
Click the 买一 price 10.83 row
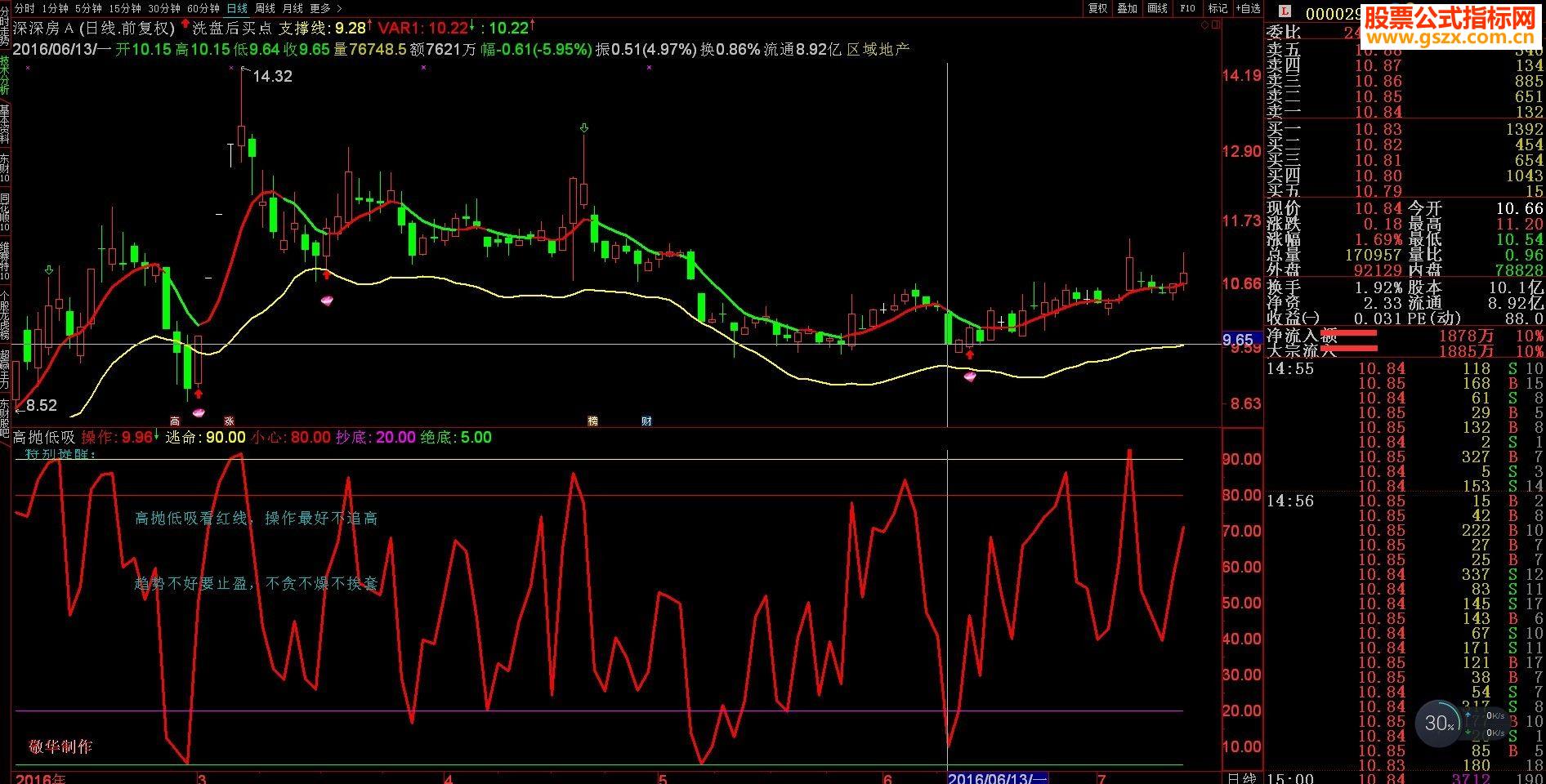click(x=1405, y=129)
